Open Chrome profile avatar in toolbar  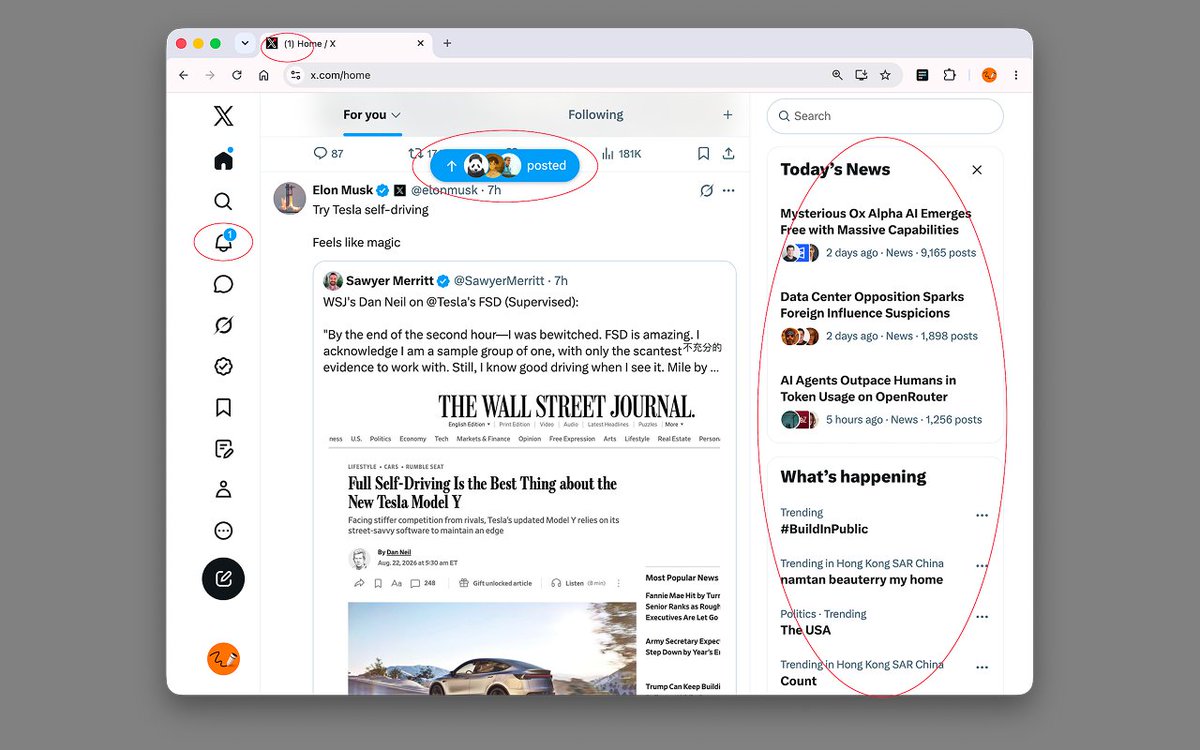pyautogui.click(x=989, y=75)
